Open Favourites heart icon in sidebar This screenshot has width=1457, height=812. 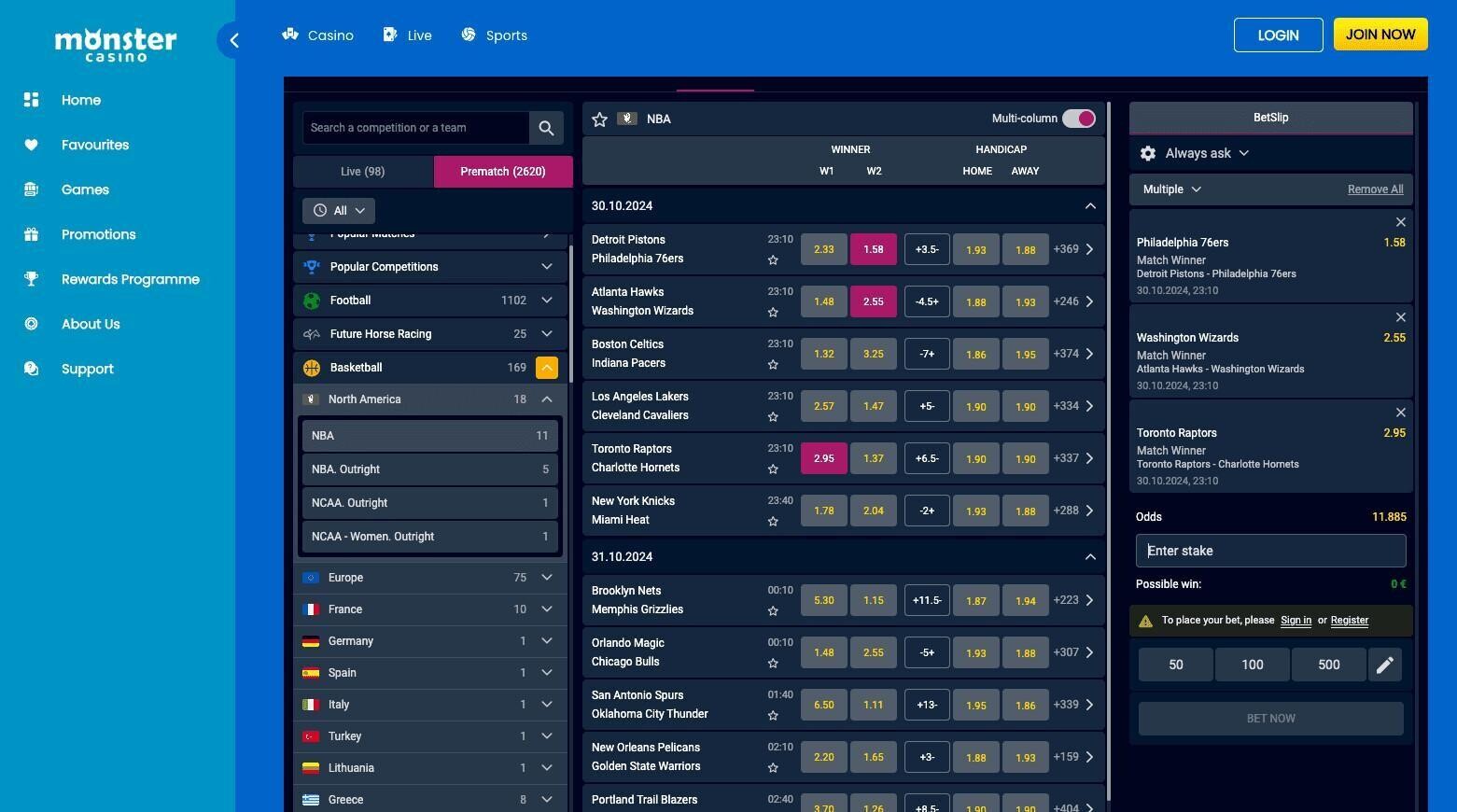(31, 145)
